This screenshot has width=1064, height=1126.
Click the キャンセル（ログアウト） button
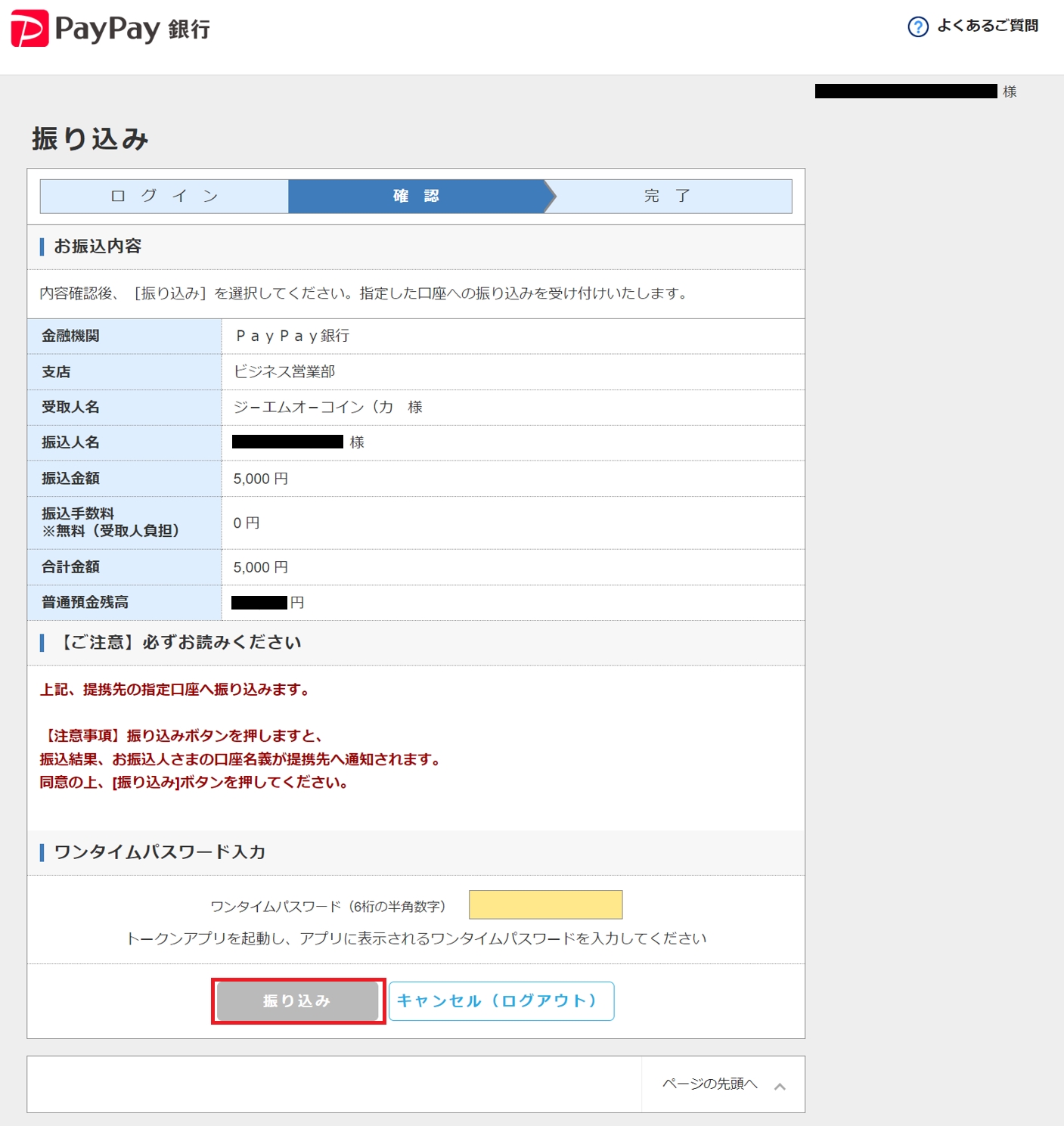(x=501, y=1001)
